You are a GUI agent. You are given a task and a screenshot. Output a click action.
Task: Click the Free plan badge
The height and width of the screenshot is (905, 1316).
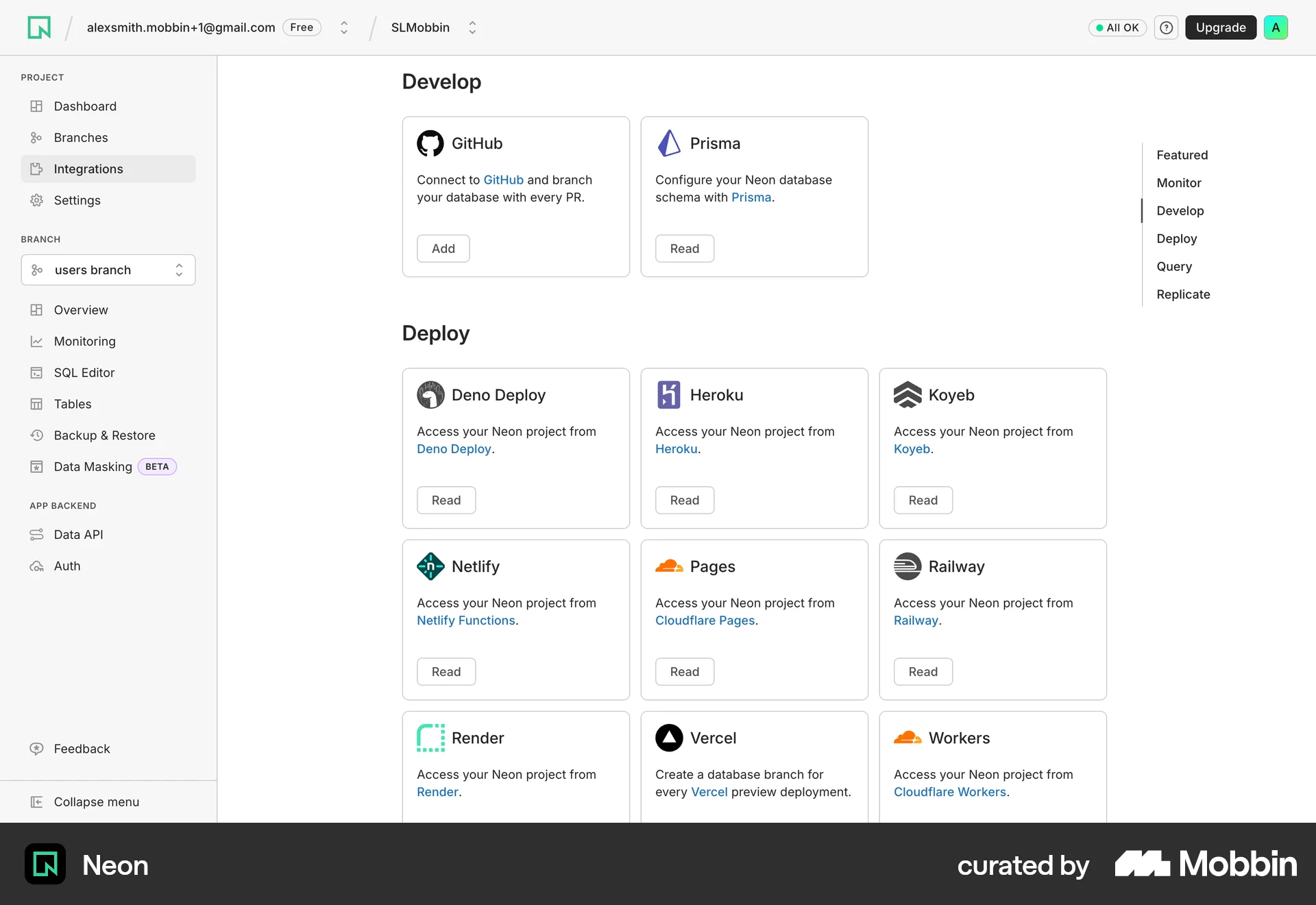pos(302,27)
